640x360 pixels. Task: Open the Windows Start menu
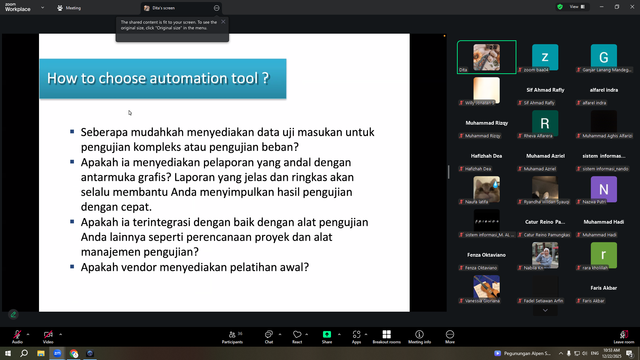pos(8,353)
